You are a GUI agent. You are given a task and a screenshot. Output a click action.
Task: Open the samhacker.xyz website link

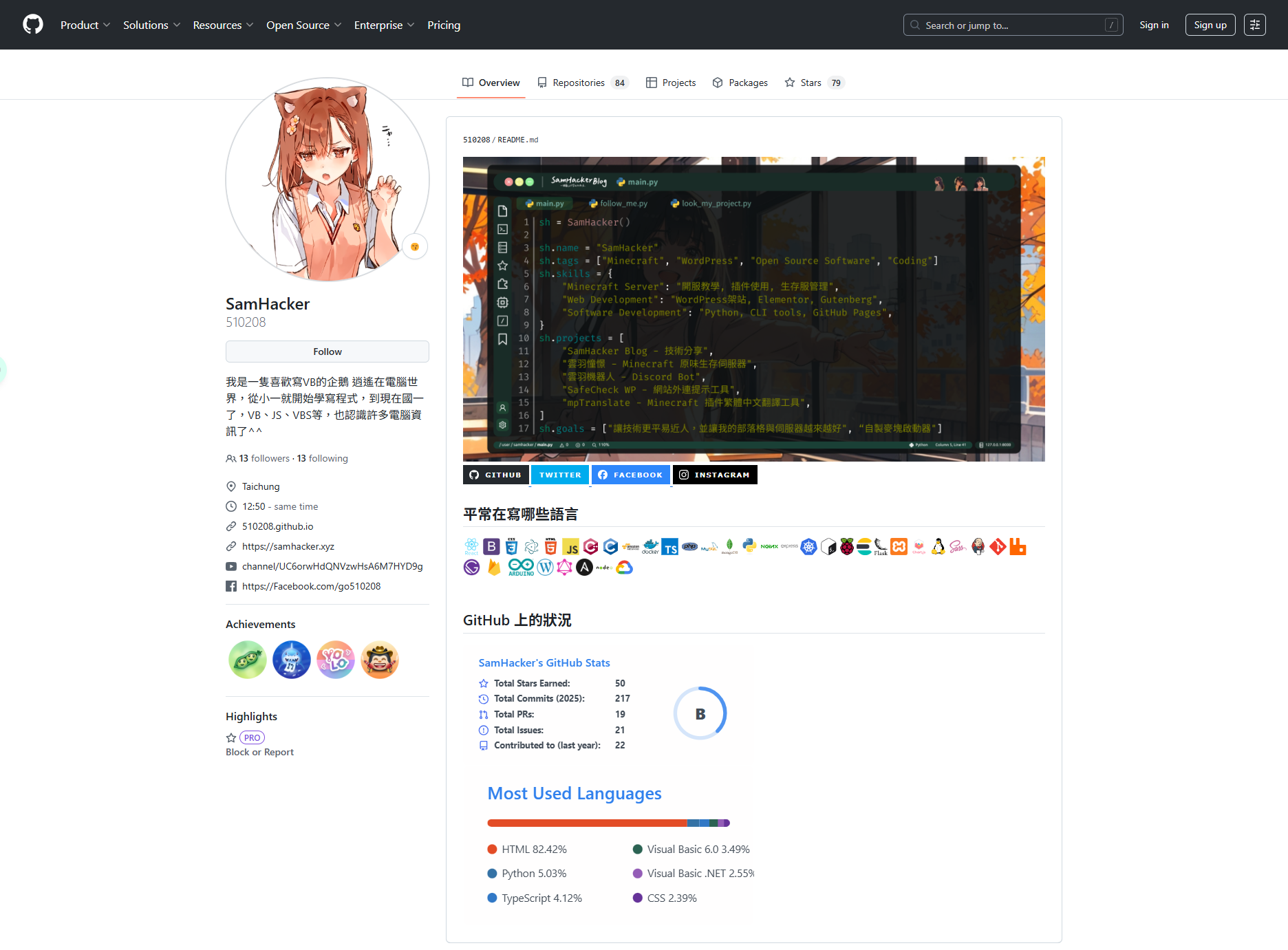288,546
